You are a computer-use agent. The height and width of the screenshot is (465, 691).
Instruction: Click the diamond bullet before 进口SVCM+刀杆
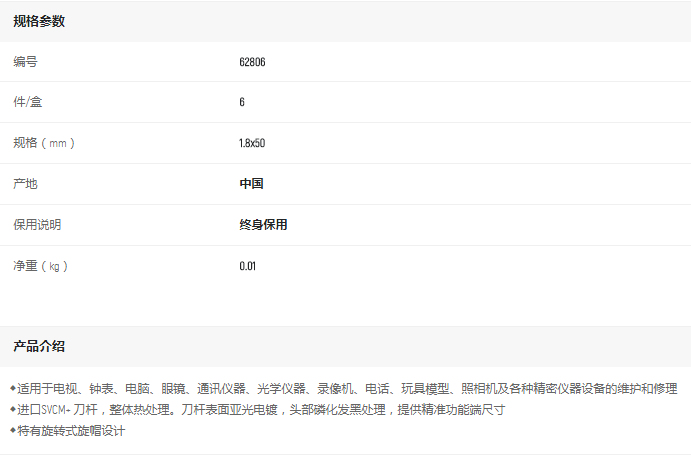13,410
